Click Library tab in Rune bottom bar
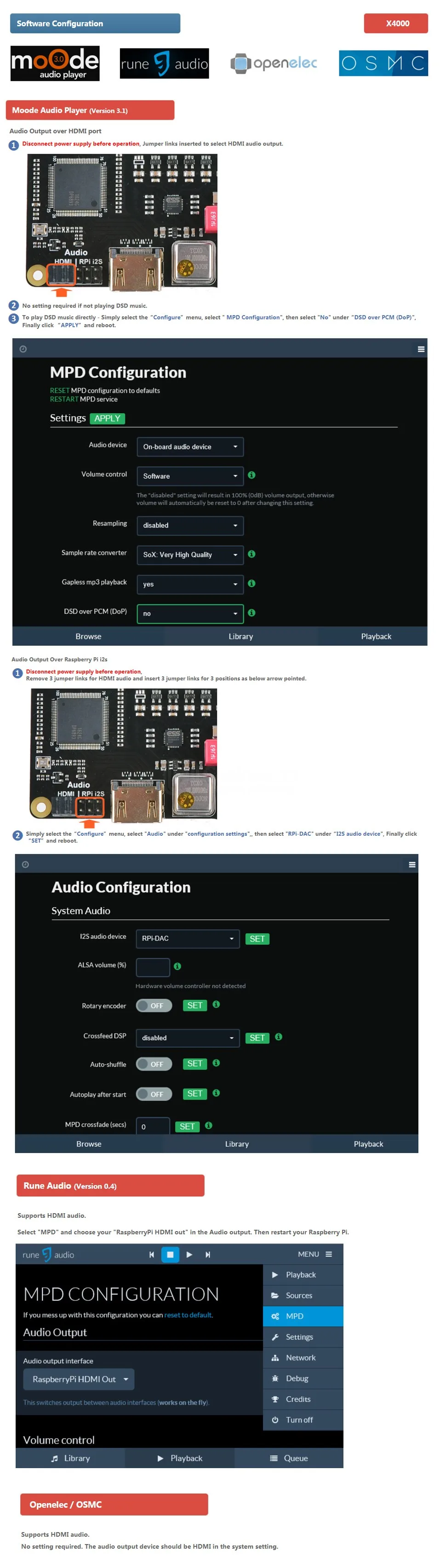This screenshot has width=440, height=1568. pos(70,1458)
